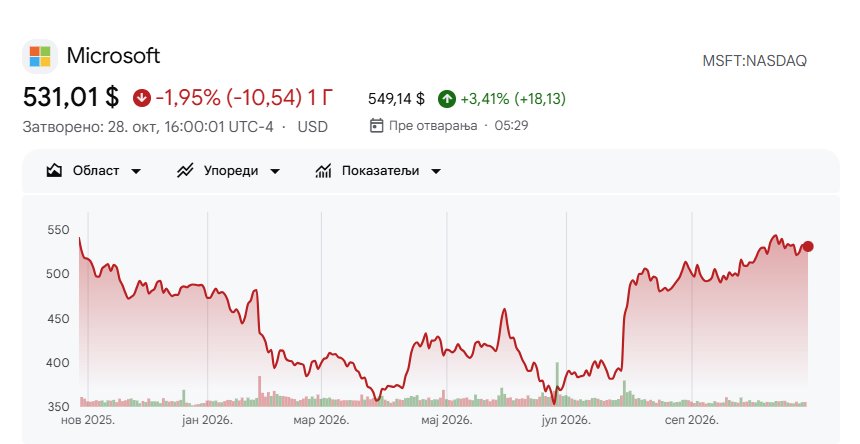Click the 450 y-axis value
The width and height of the screenshot is (860, 444).
[58, 318]
